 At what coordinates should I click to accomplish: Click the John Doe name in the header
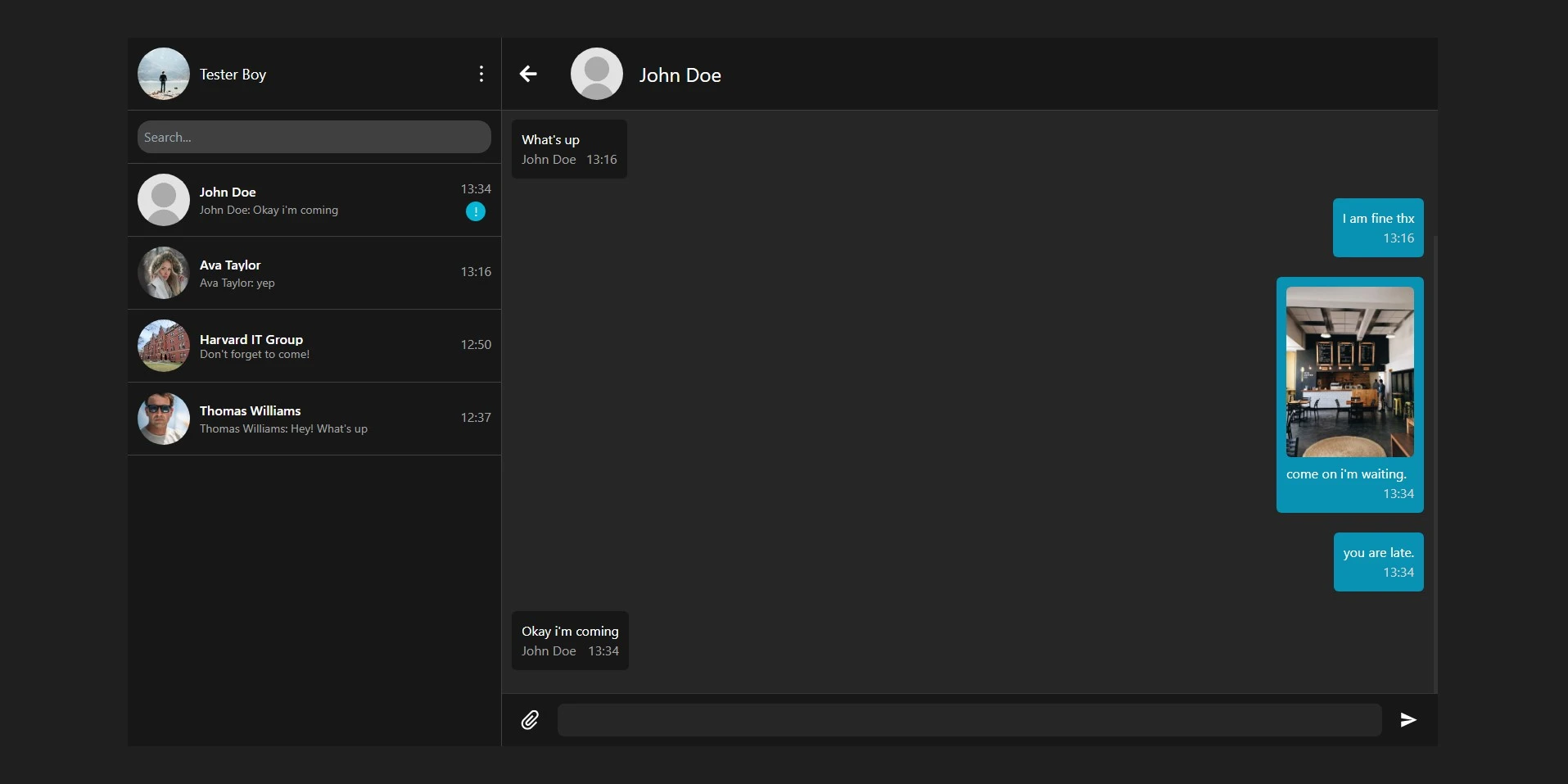click(x=680, y=75)
